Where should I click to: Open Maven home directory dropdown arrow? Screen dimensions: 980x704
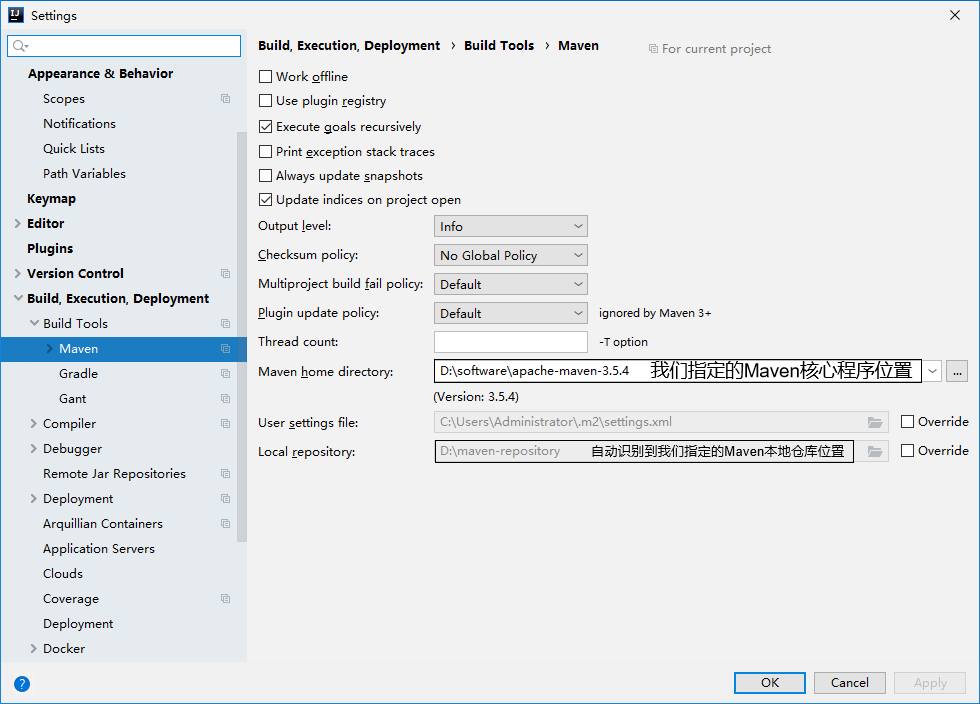coord(932,371)
